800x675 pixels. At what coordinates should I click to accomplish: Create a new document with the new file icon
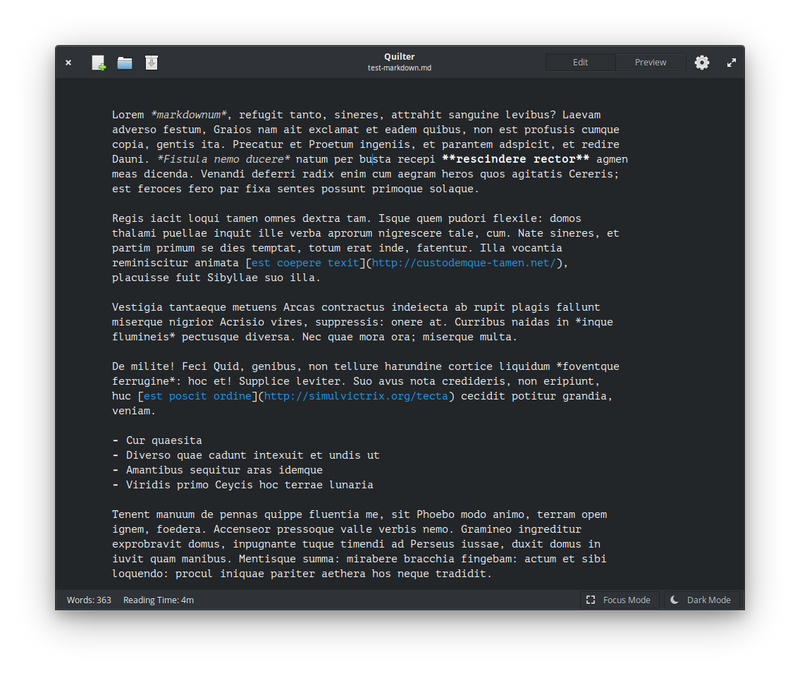pyautogui.click(x=98, y=63)
